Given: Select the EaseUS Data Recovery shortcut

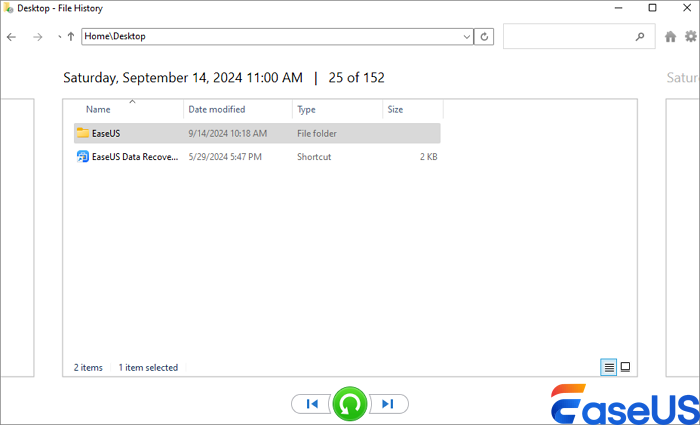Looking at the screenshot, I should tap(257, 157).
